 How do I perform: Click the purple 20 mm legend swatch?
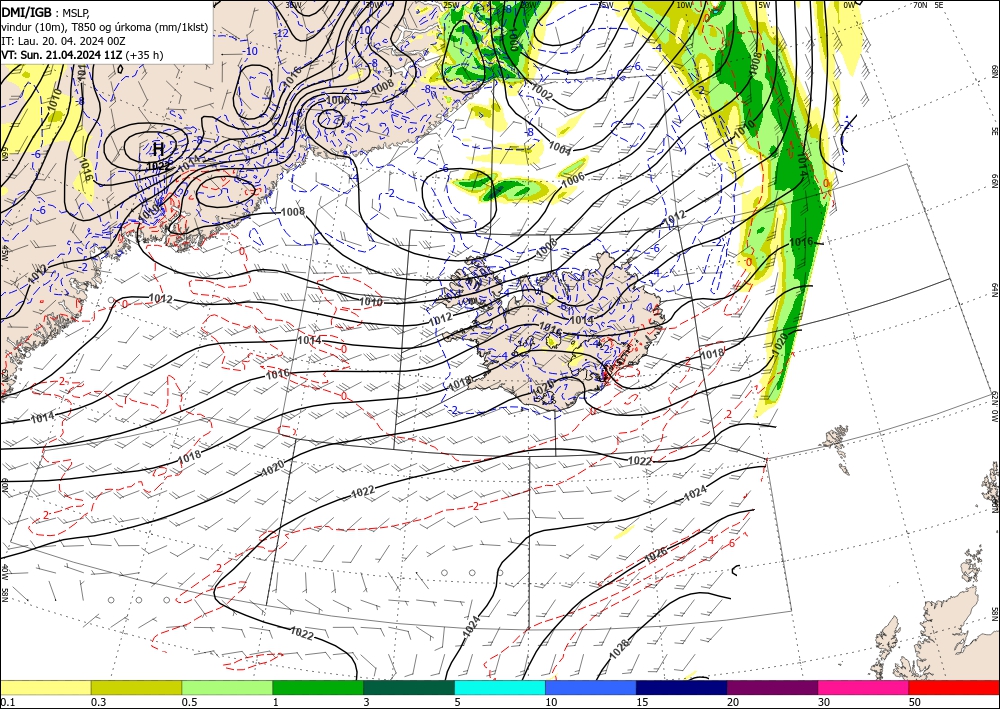[772, 687]
